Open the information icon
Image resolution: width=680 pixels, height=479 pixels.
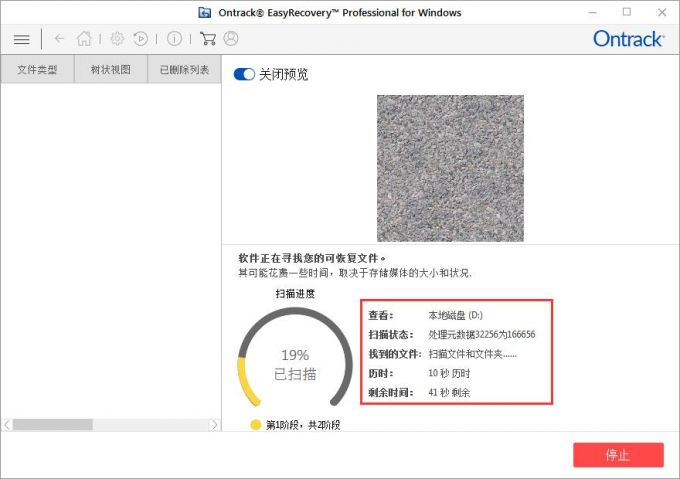(x=174, y=39)
